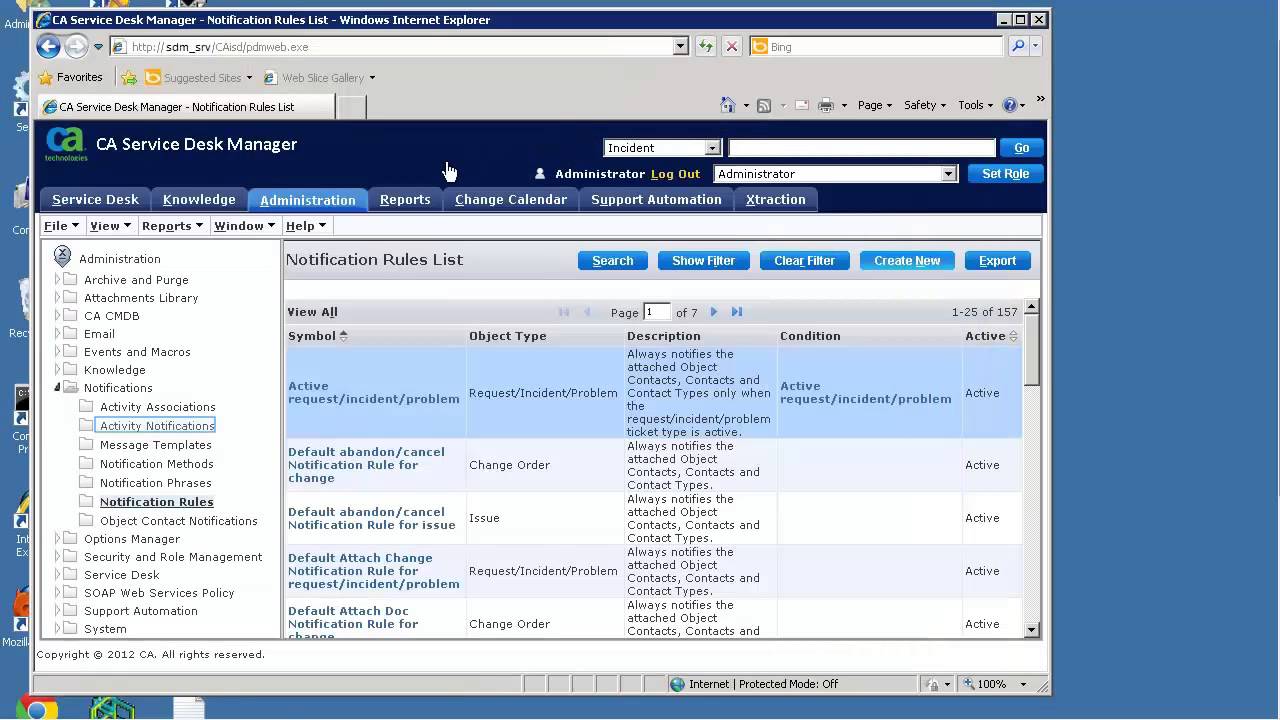Open Favorites with the star icon
Screen dimensions: 1280x720
pyautogui.click(x=45, y=77)
